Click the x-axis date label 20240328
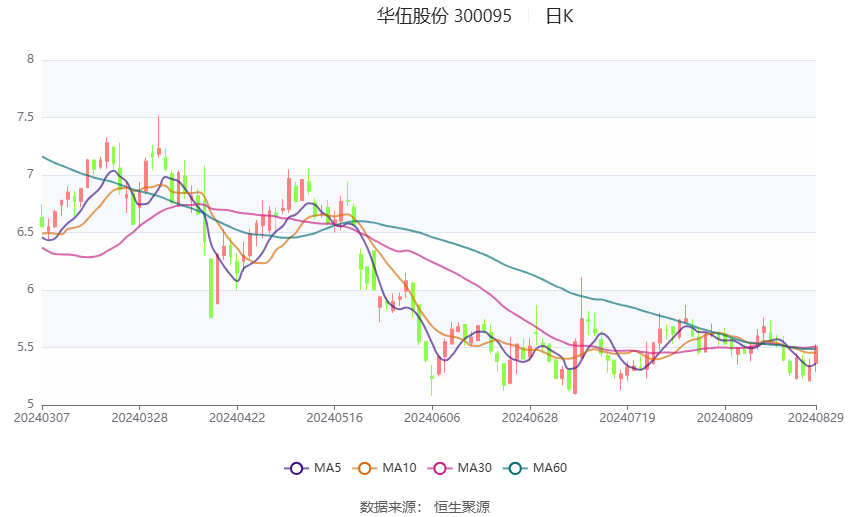The height and width of the screenshot is (517, 850). pyautogui.click(x=139, y=418)
